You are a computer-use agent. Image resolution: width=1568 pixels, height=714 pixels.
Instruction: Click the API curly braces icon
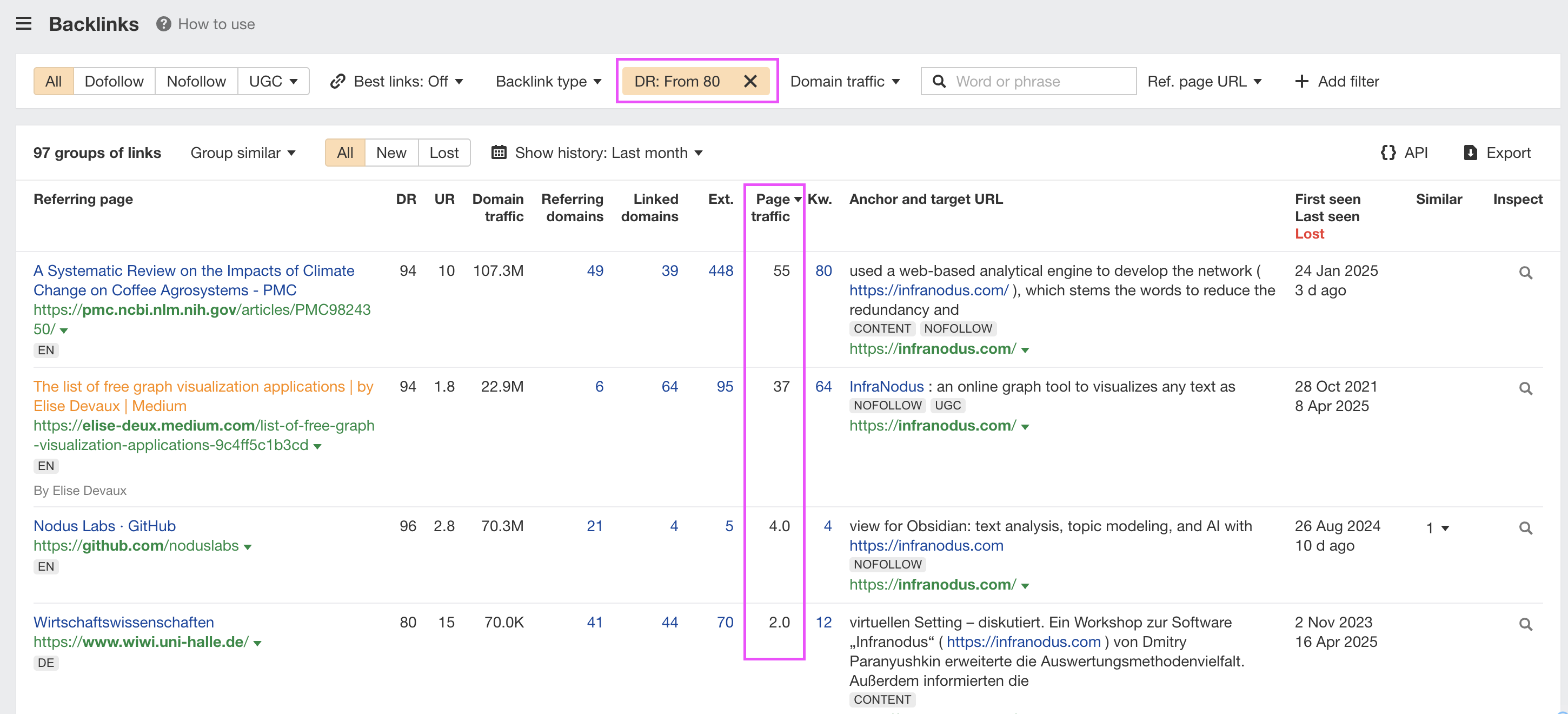tap(1388, 153)
